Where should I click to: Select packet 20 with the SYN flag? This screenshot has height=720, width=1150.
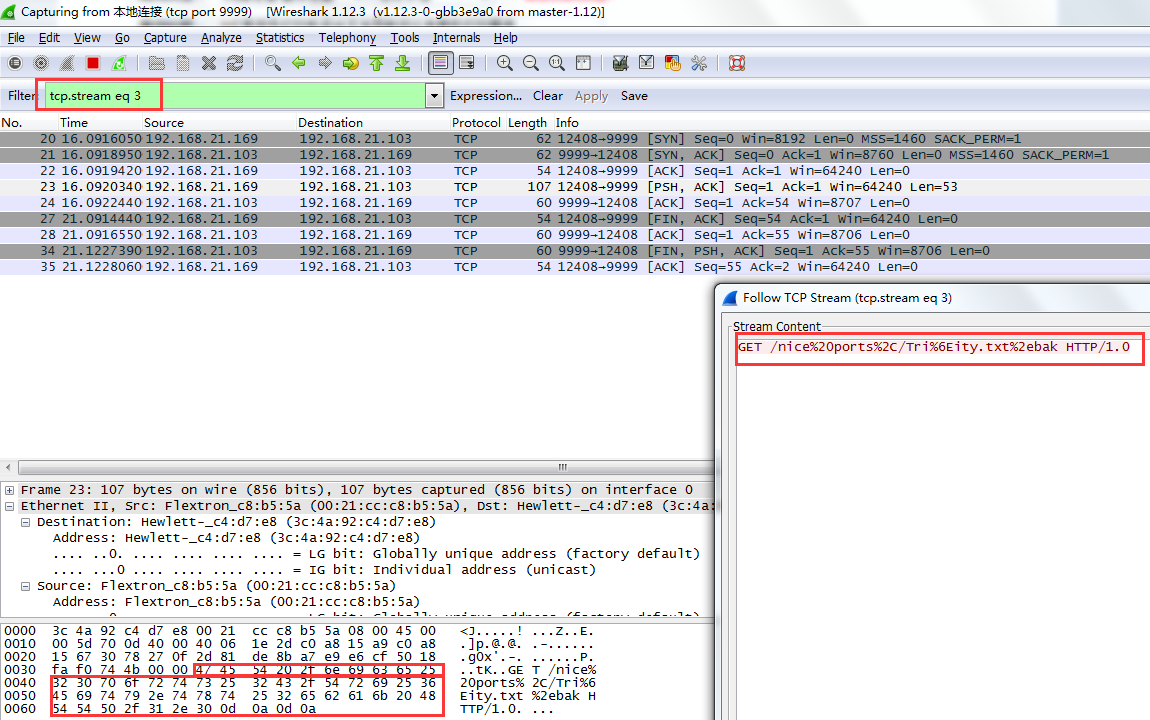[x=575, y=139]
